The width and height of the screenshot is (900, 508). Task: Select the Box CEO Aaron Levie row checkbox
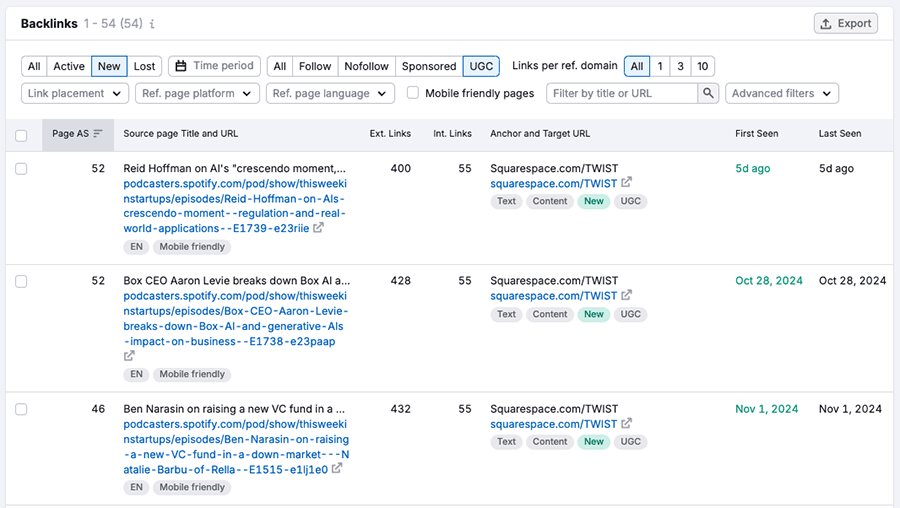tap(21, 281)
